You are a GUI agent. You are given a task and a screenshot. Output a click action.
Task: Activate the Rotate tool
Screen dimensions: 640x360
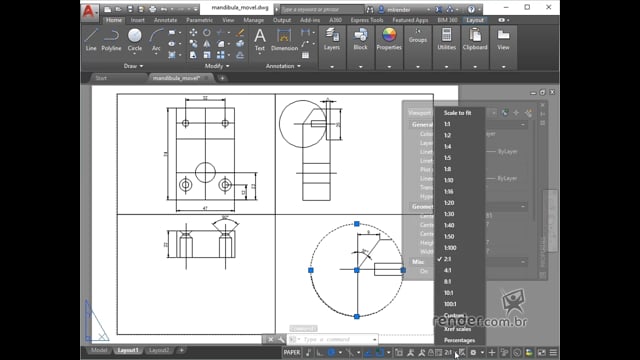[207, 32]
